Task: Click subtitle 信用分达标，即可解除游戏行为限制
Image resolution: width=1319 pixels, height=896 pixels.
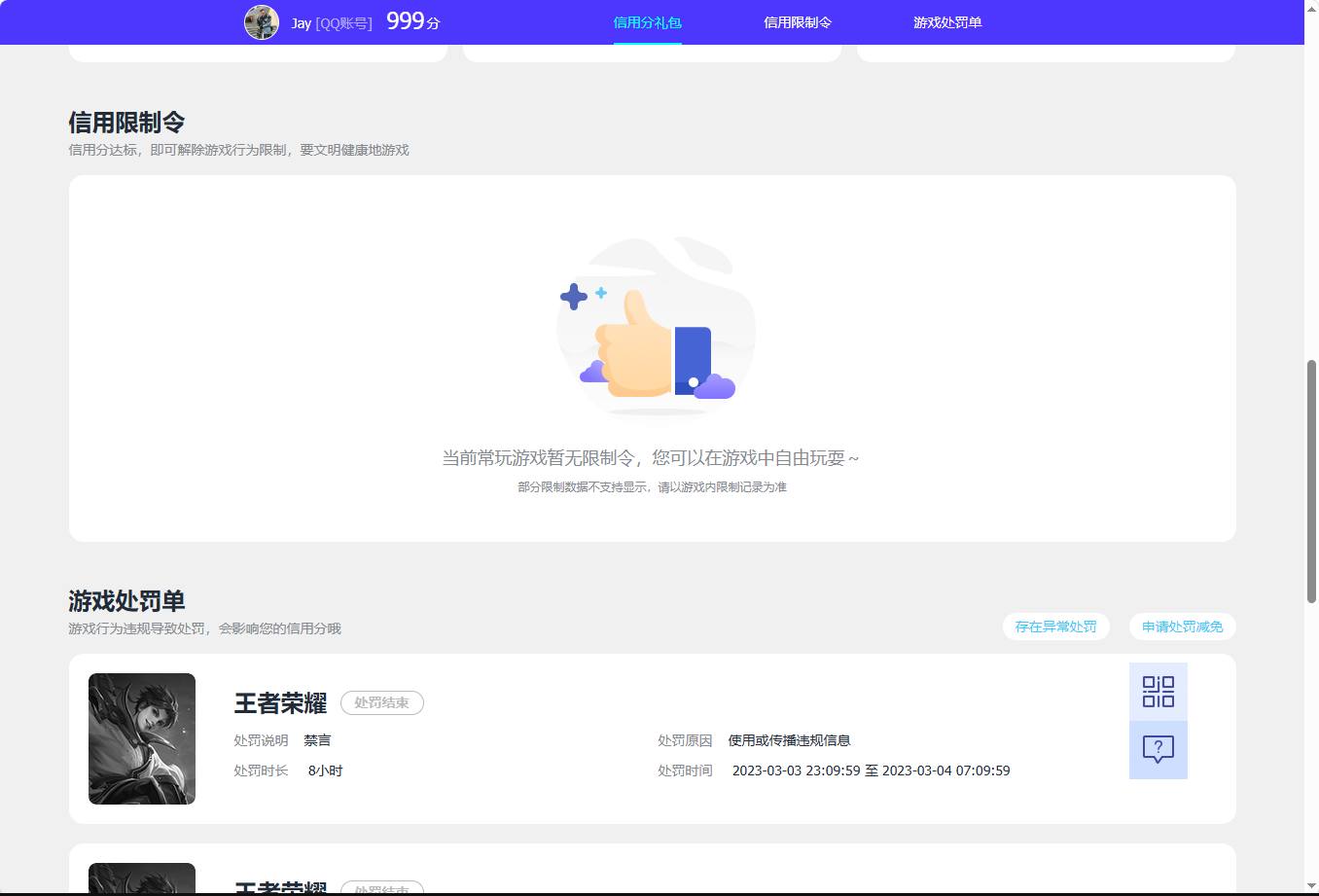Action: pyautogui.click(x=238, y=150)
